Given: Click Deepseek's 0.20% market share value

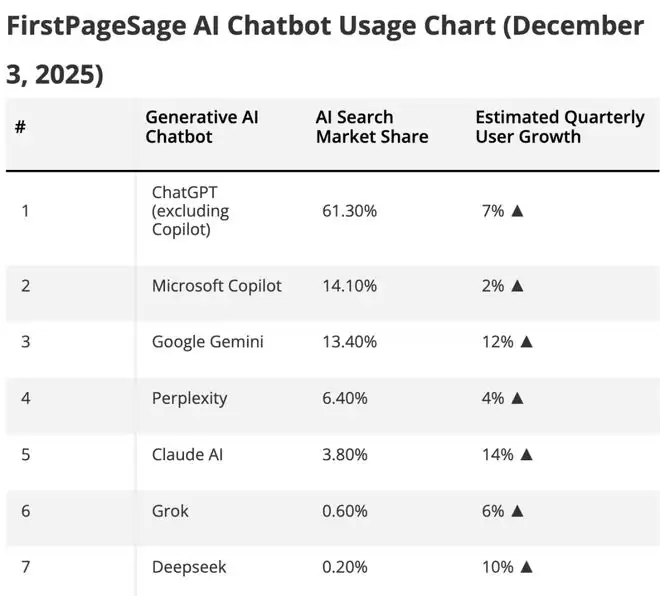Looking at the screenshot, I should 344,567.
